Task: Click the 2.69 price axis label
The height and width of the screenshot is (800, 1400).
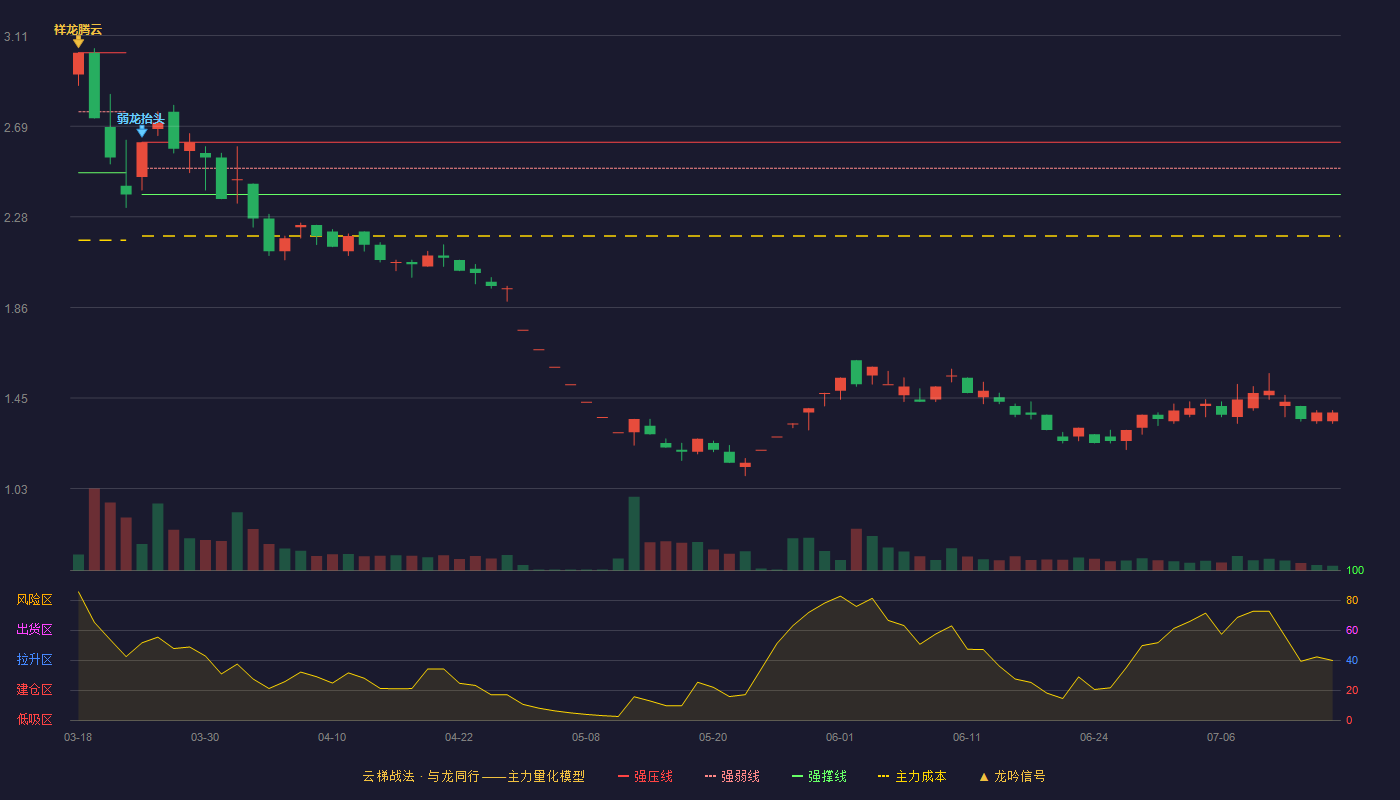Action: [x=16, y=128]
